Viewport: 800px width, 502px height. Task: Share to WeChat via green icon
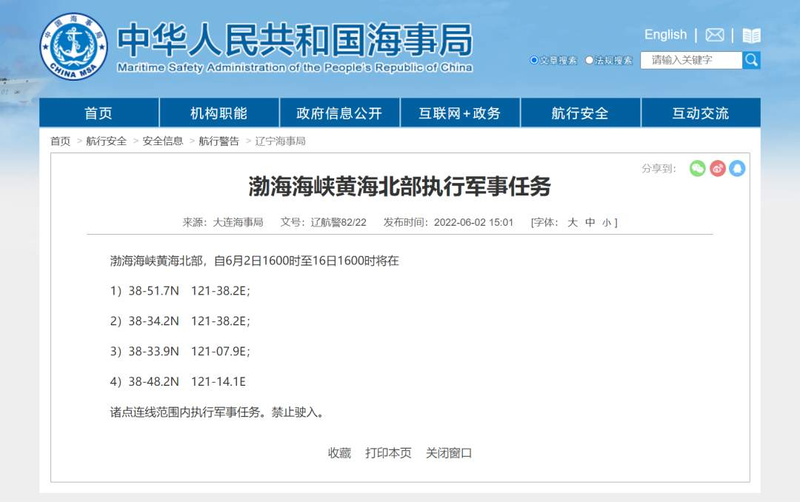coord(697,168)
